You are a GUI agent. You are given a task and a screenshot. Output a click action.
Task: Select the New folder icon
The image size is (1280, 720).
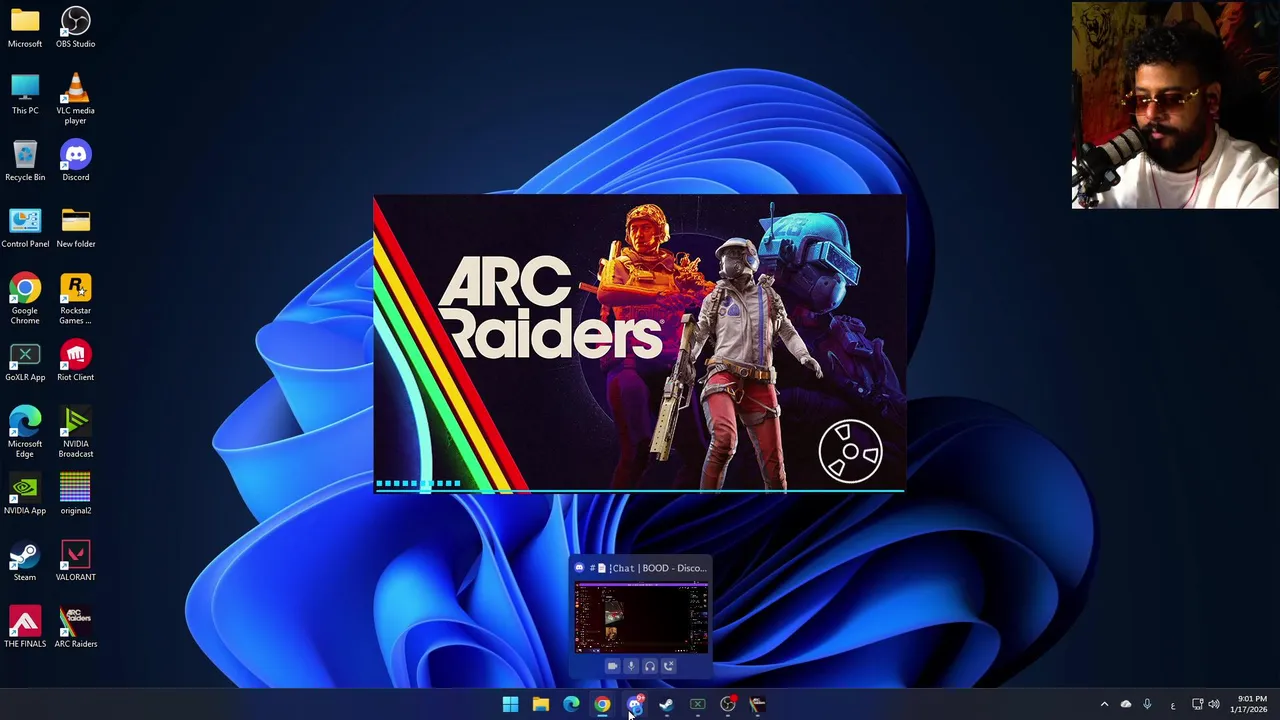[75, 228]
